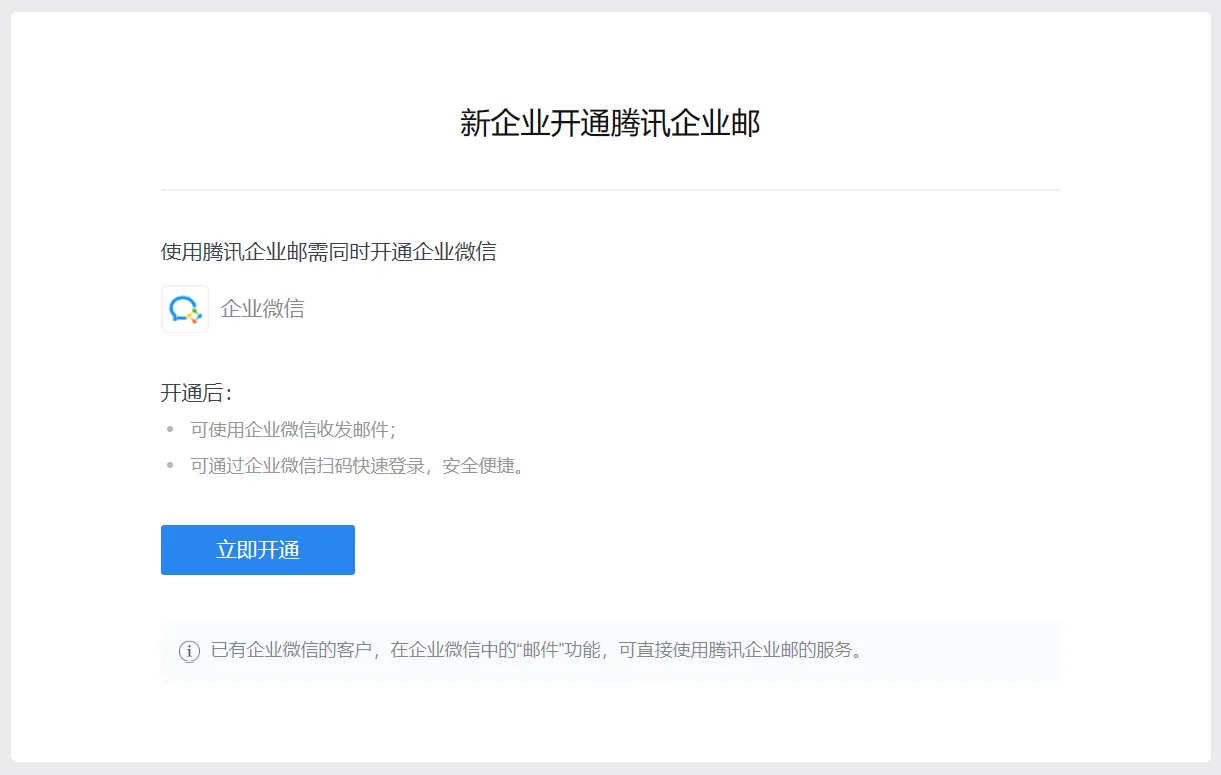Click the bullet dot before 可通过企业微信扫码快速登录
This screenshot has width=1221, height=775.
pos(170,466)
